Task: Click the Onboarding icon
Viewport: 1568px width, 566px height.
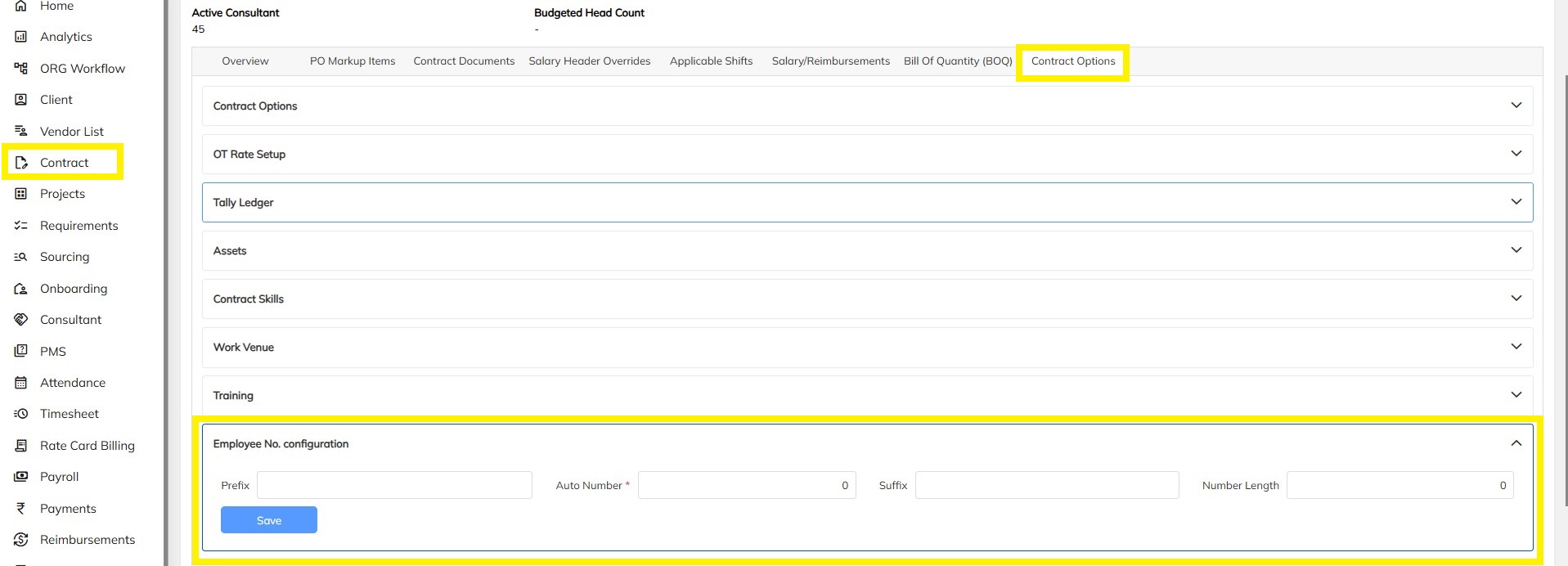Action: [x=21, y=289]
